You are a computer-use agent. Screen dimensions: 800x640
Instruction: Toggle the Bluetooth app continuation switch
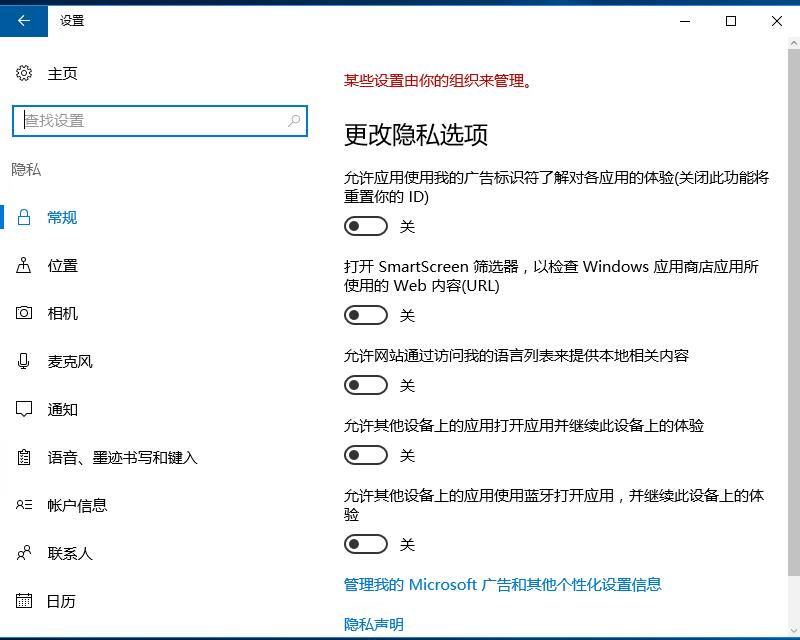pyautogui.click(x=366, y=544)
